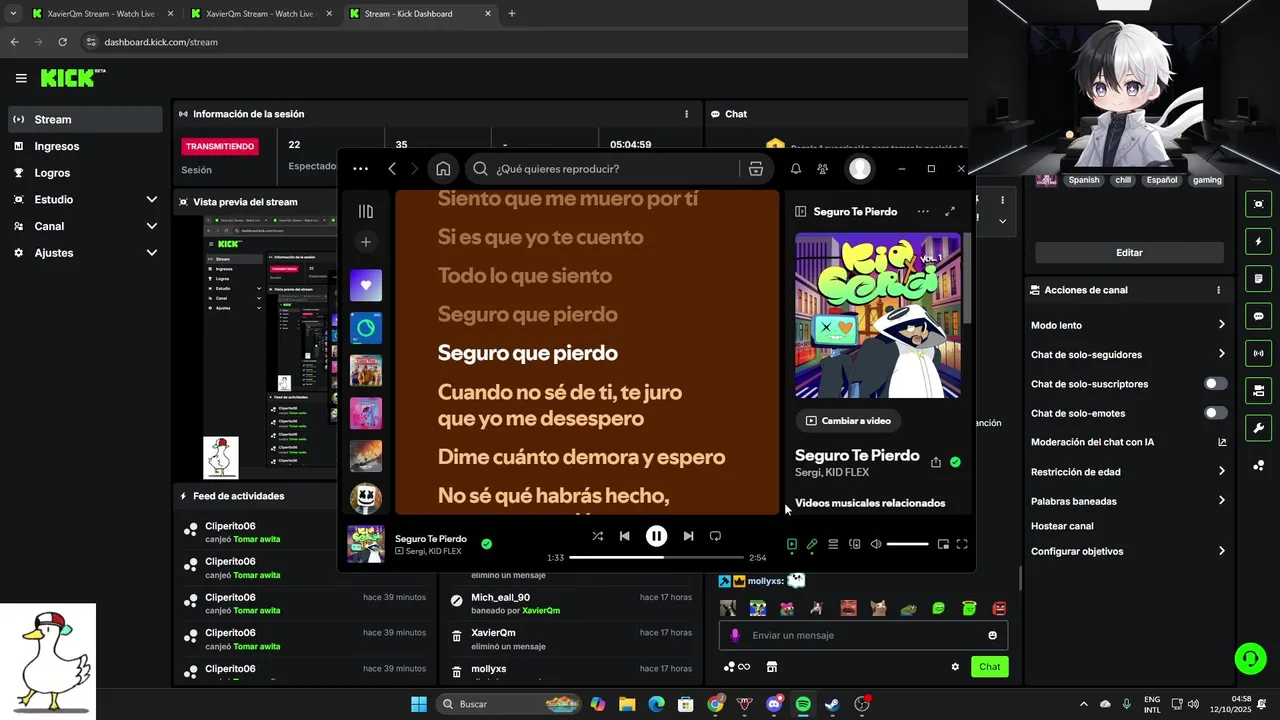Adjust the Spotify volume slider

[x=907, y=544]
